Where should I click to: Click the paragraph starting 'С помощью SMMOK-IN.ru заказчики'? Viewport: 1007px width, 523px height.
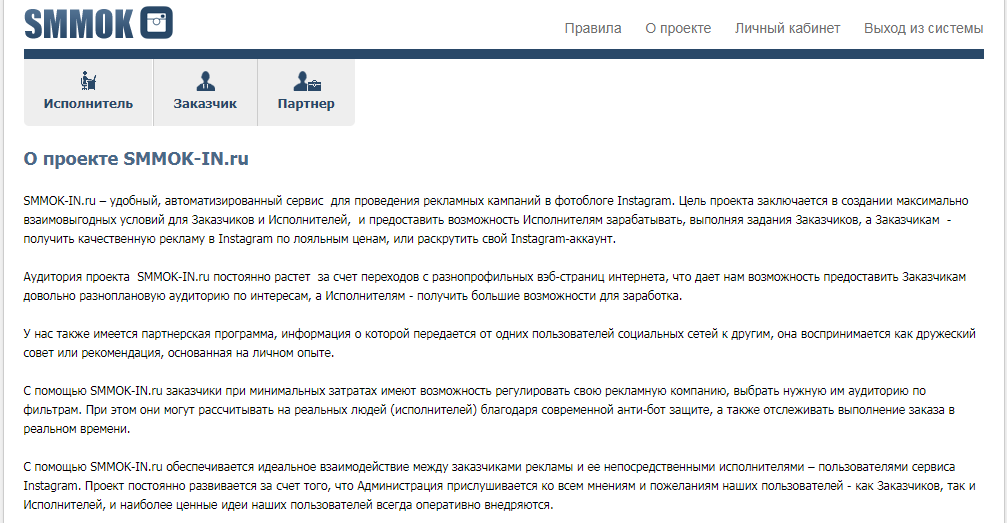(x=489, y=410)
